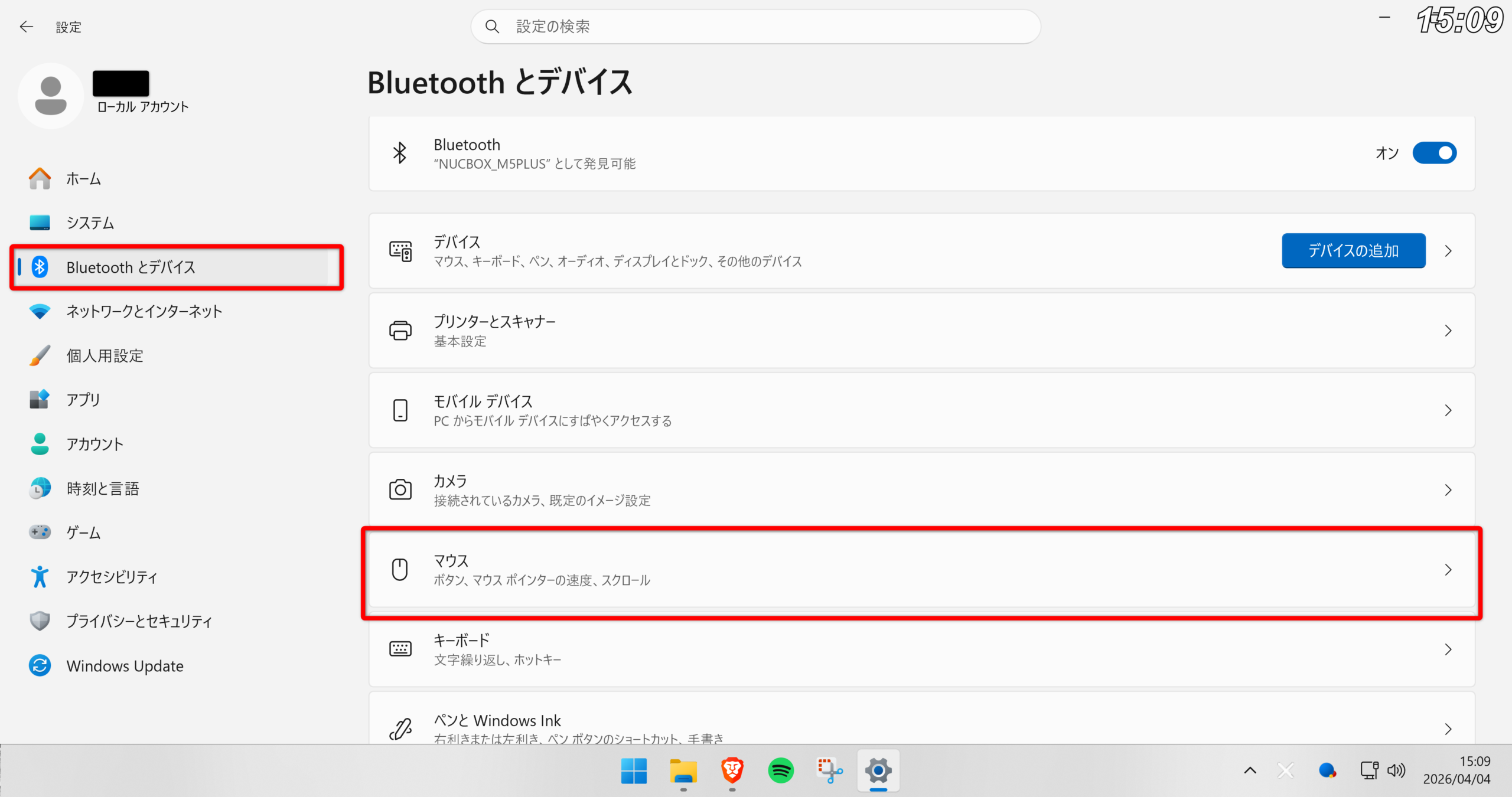
Task: Open Snipping Tool in taskbar
Action: [829, 770]
